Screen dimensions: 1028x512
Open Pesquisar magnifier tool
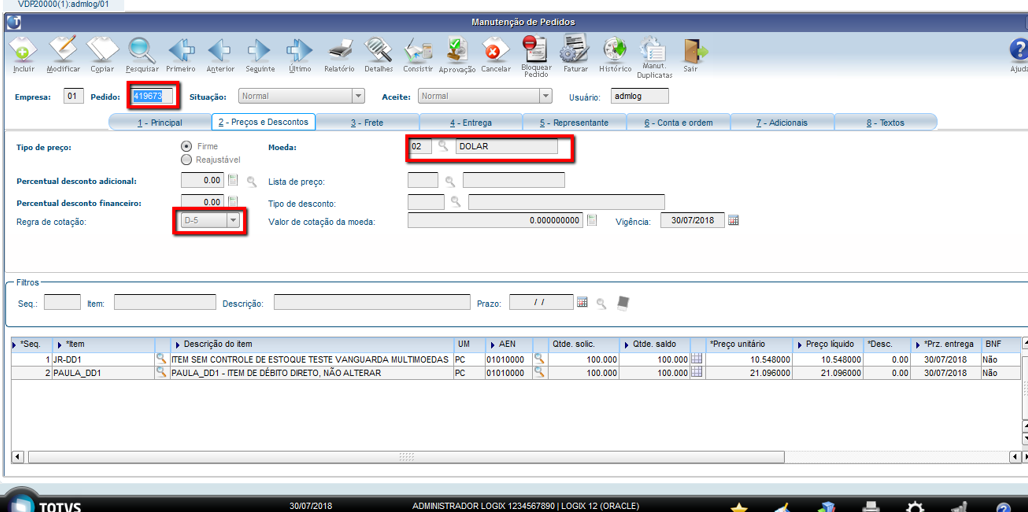coord(142,50)
